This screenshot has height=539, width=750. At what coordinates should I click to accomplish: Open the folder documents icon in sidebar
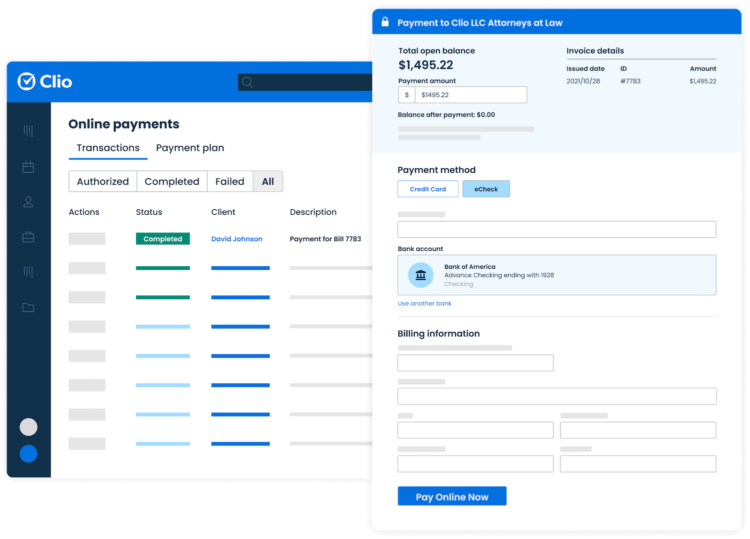[x=28, y=308]
